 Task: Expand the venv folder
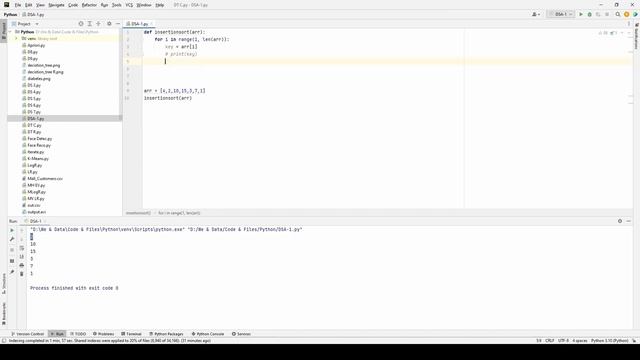(16, 38)
